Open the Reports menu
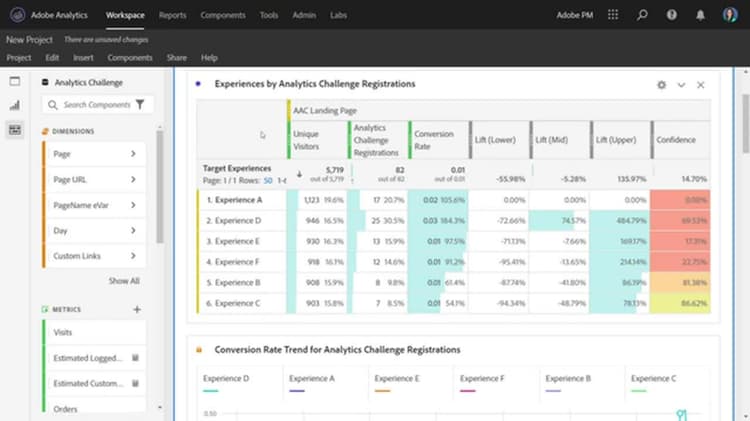The height and width of the screenshot is (421, 750). coord(172,15)
